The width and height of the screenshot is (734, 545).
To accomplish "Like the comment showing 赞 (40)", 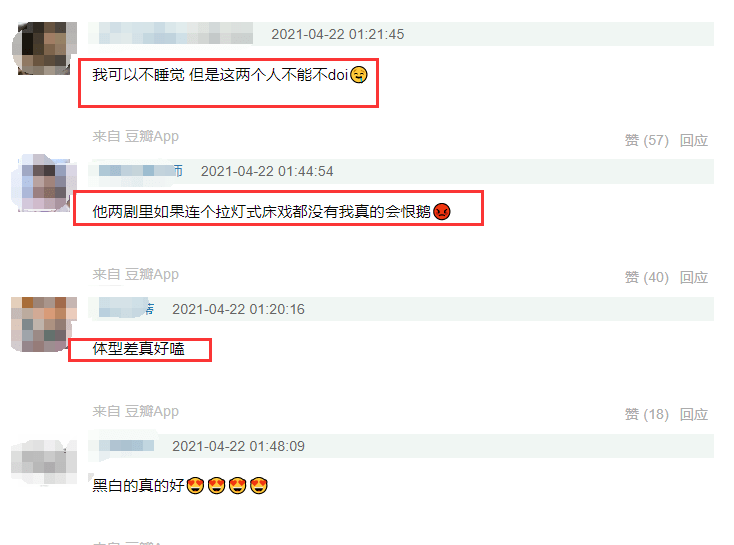I will coord(646,278).
